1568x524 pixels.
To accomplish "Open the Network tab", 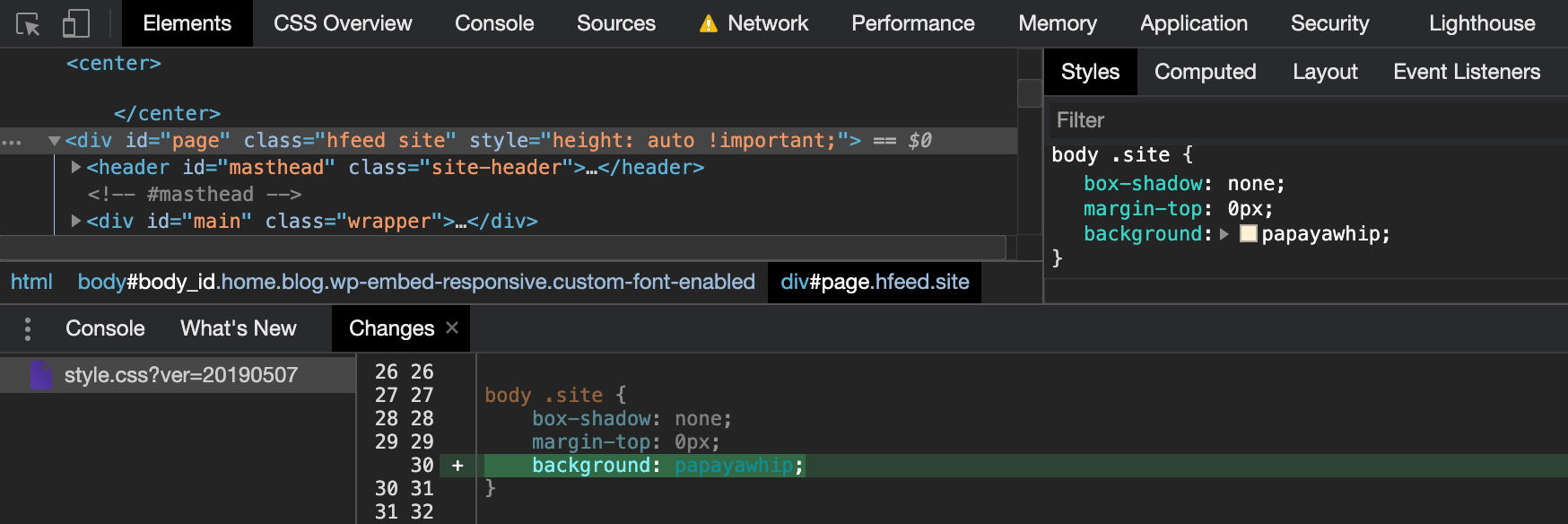I will pyautogui.click(x=768, y=23).
